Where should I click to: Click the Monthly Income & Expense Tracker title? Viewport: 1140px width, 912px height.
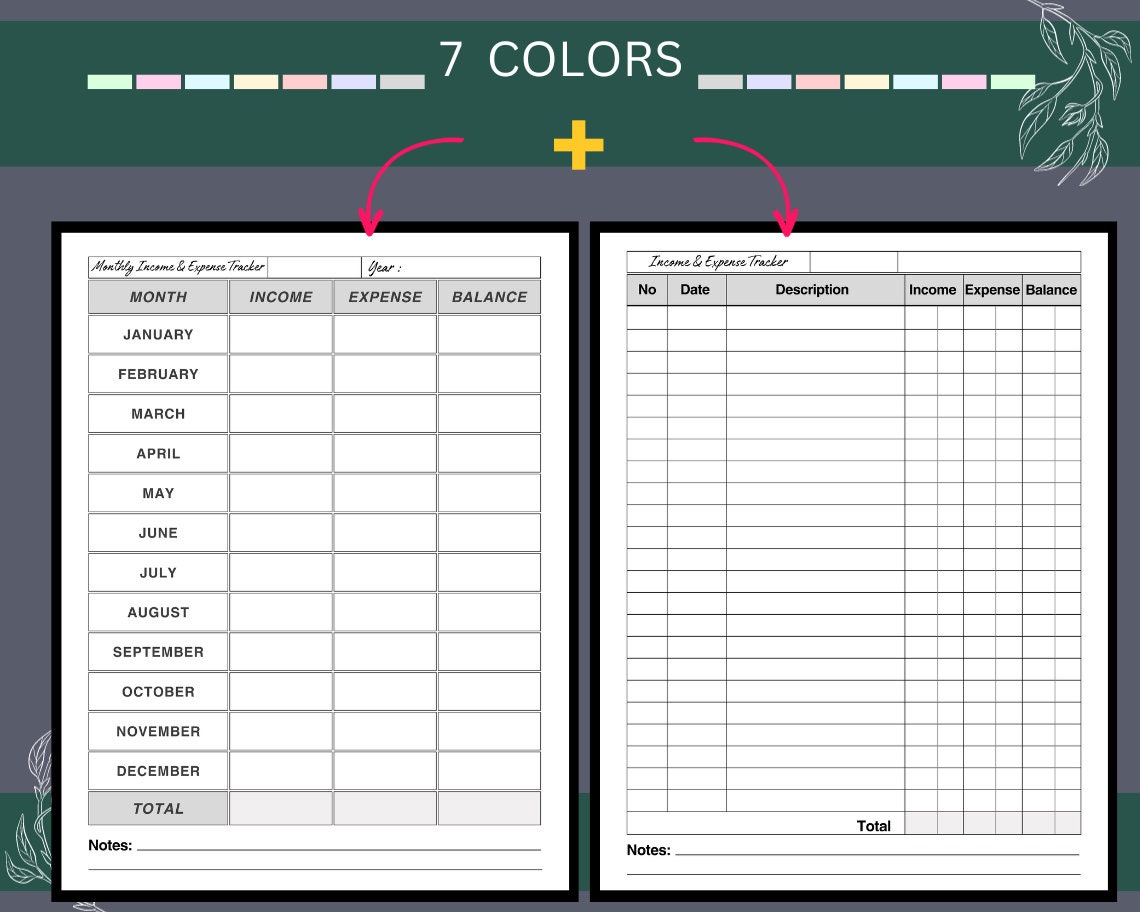(178, 267)
